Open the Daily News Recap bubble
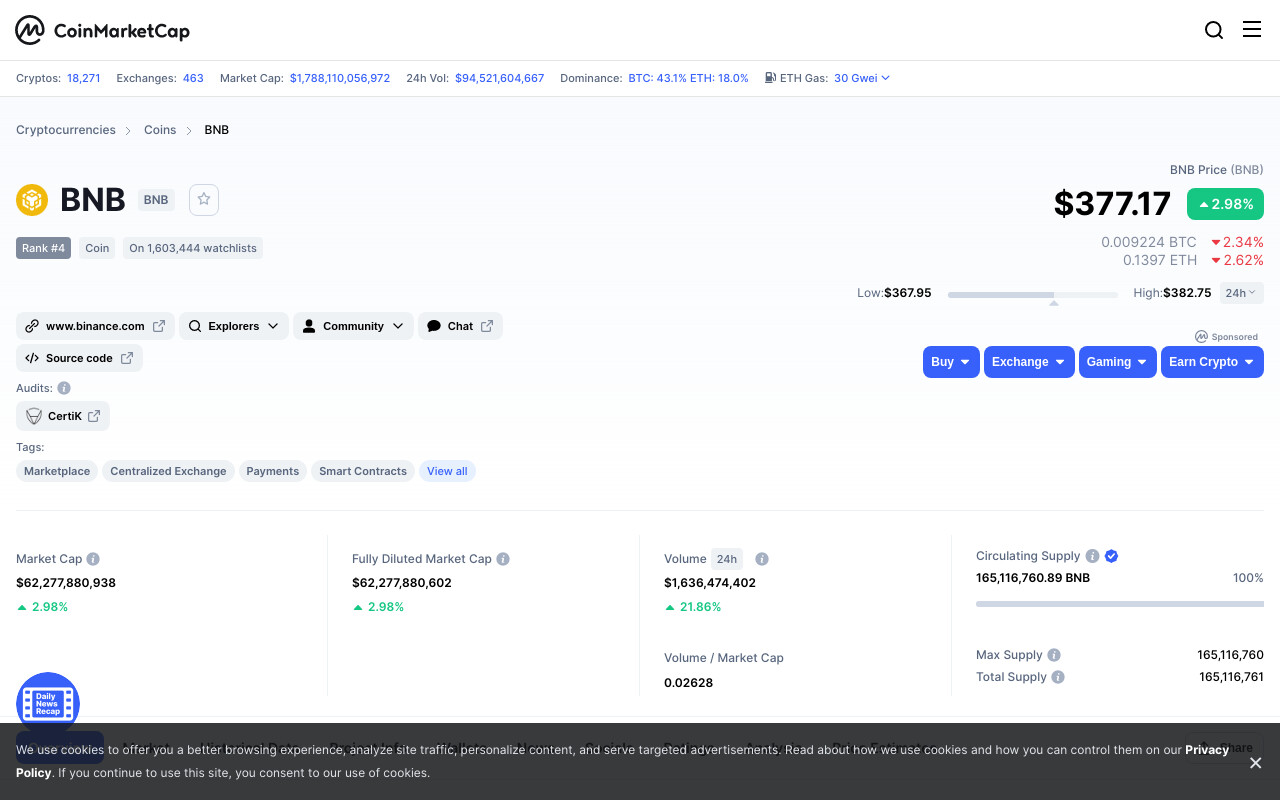 pyautogui.click(x=48, y=704)
